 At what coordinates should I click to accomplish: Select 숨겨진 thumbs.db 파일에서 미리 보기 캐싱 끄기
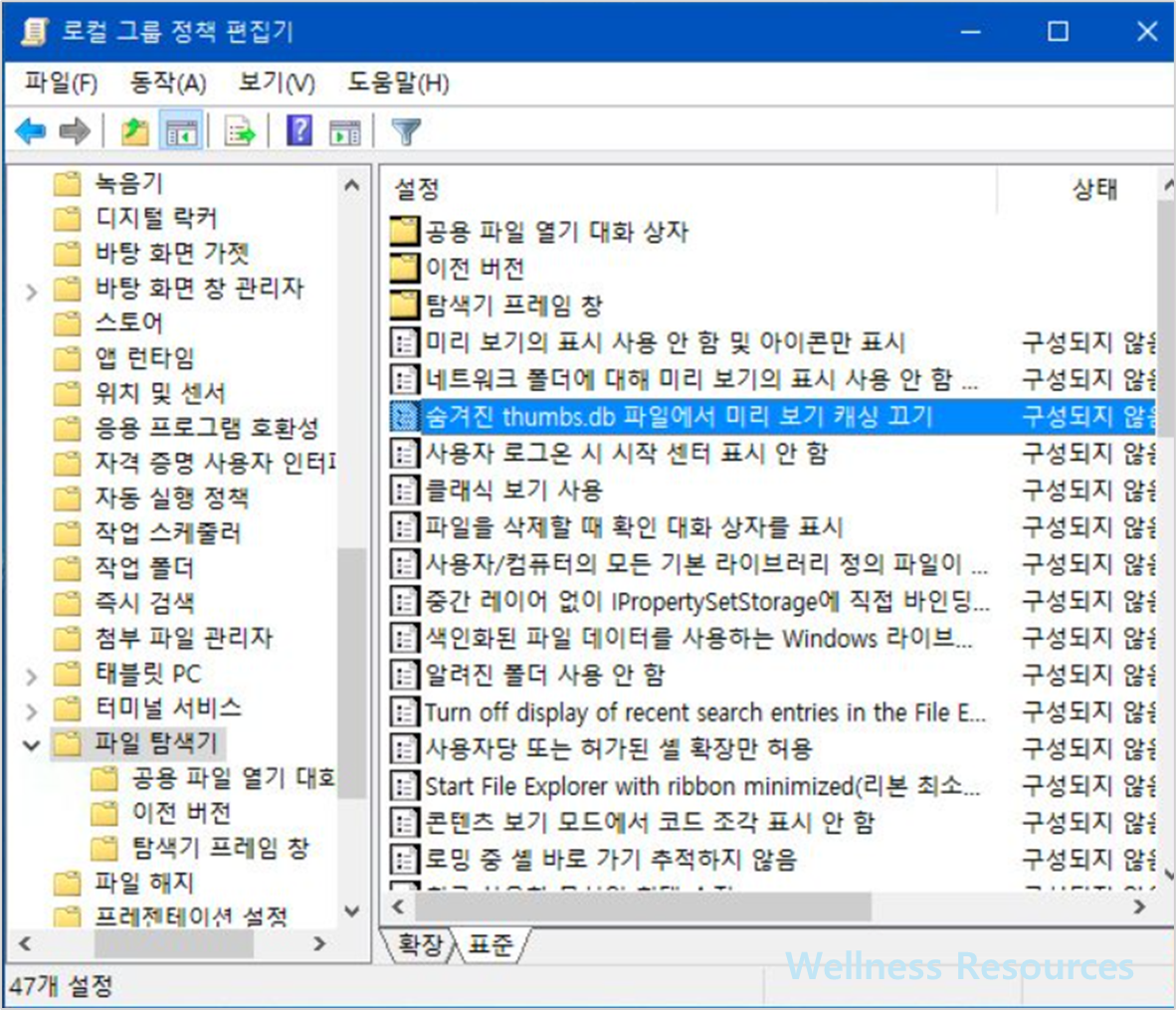(x=772, y=417)
